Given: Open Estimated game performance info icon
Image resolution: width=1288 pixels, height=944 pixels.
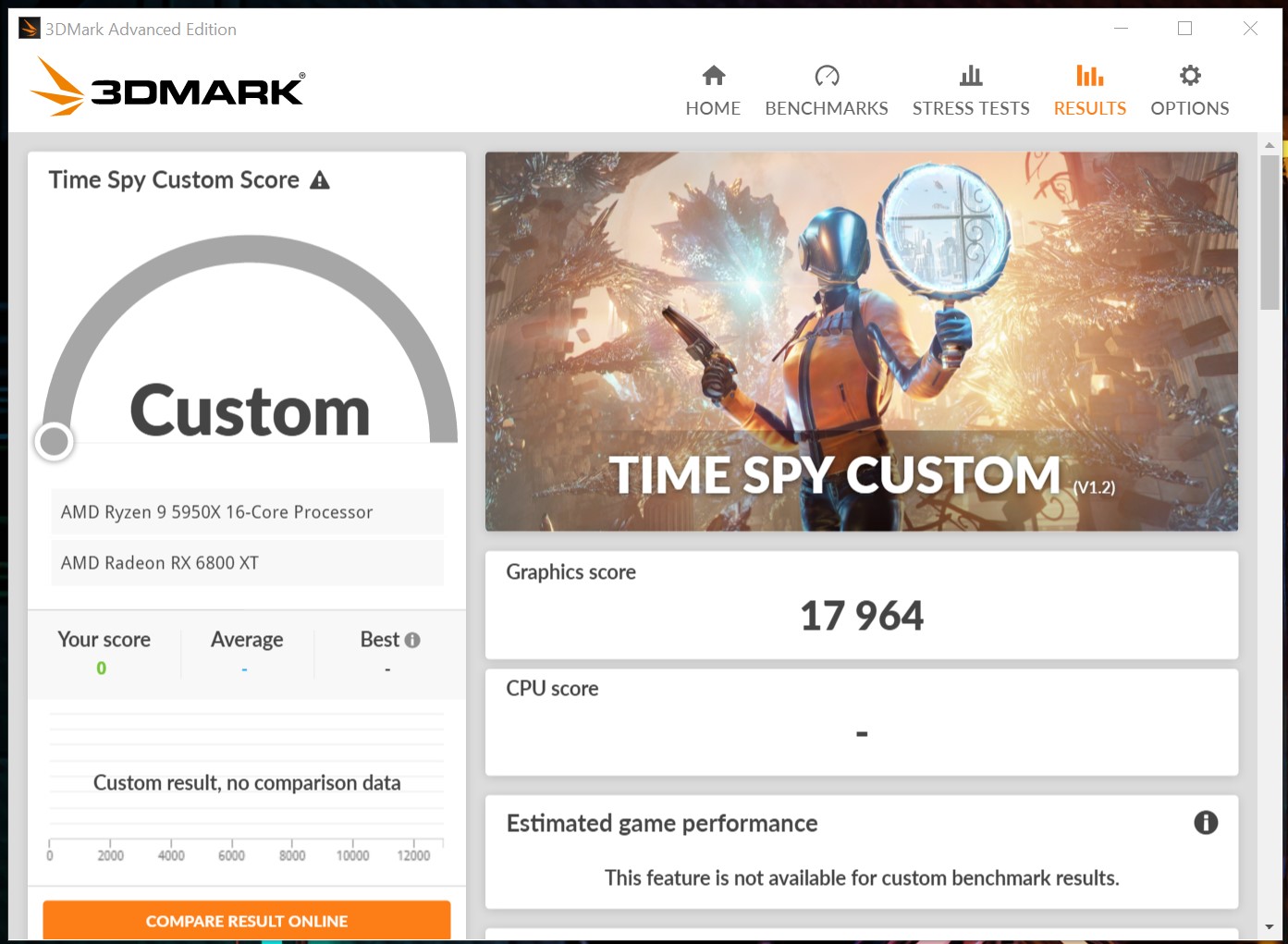Looking at the screenshot, I should (x=1206, y=822).
